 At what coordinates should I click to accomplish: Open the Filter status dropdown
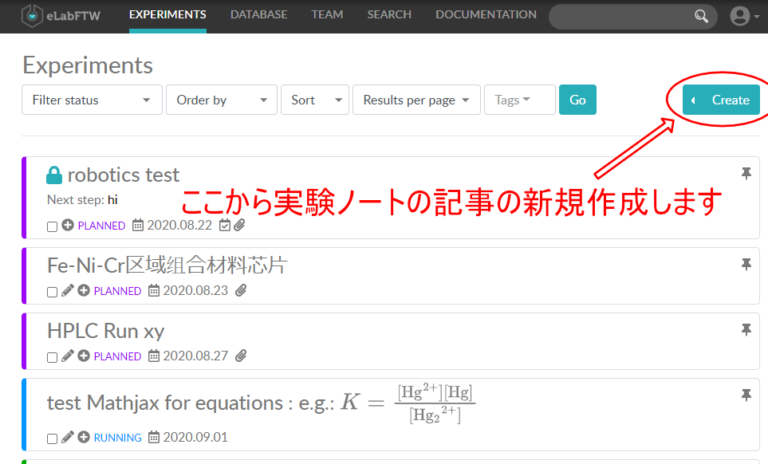(x=91, y=100)
